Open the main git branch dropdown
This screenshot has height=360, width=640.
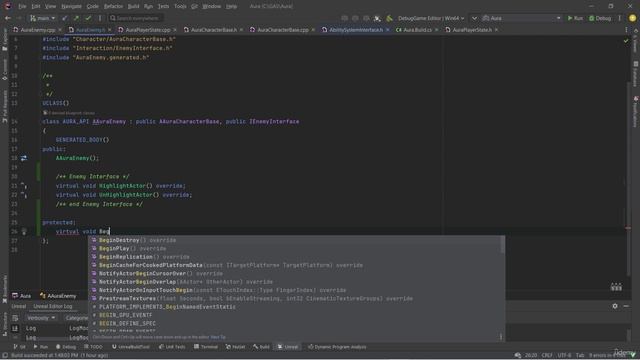(x=42, y=18)
